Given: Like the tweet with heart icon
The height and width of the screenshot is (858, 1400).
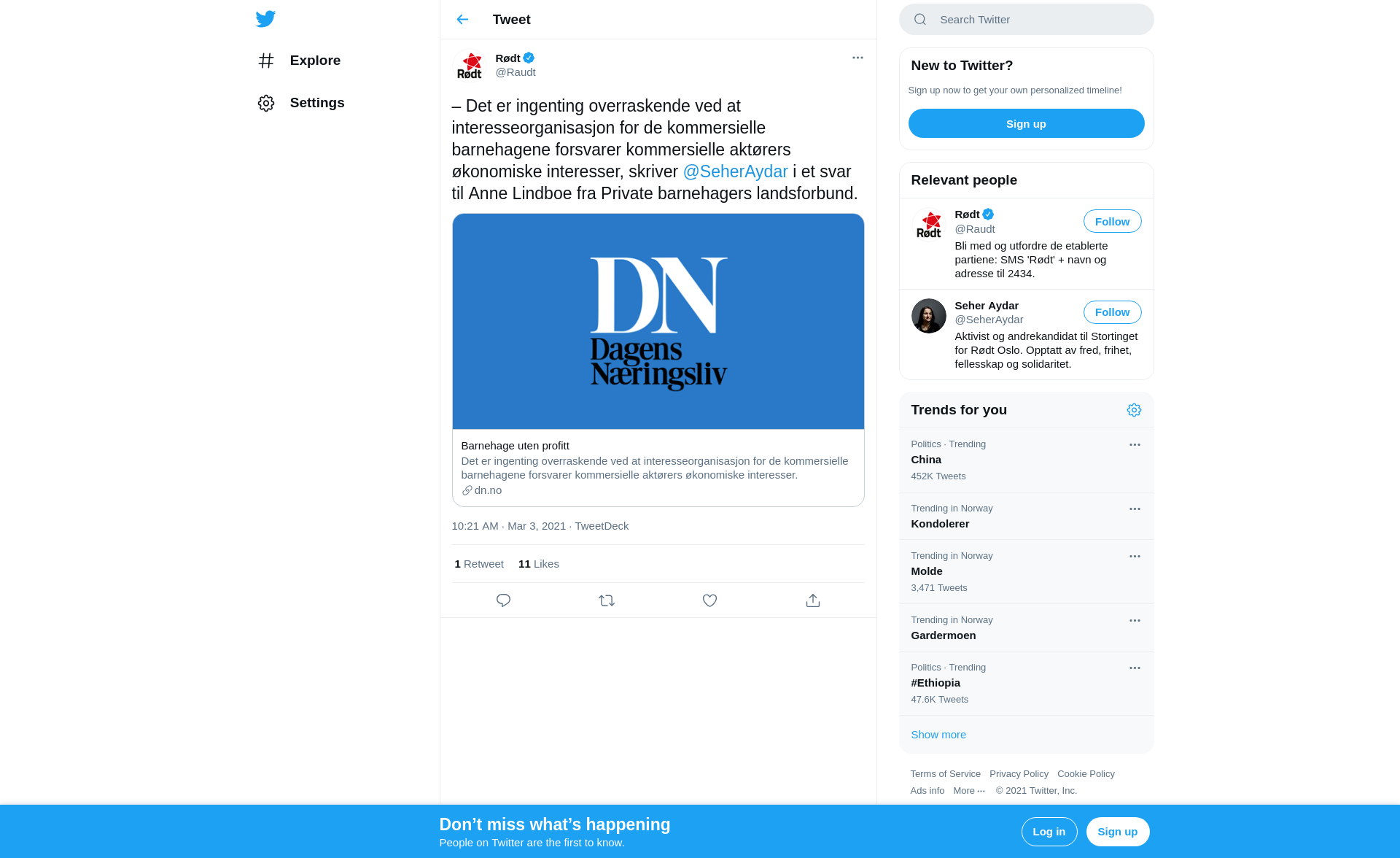Looking at the screenshot, I should (709, 600).
